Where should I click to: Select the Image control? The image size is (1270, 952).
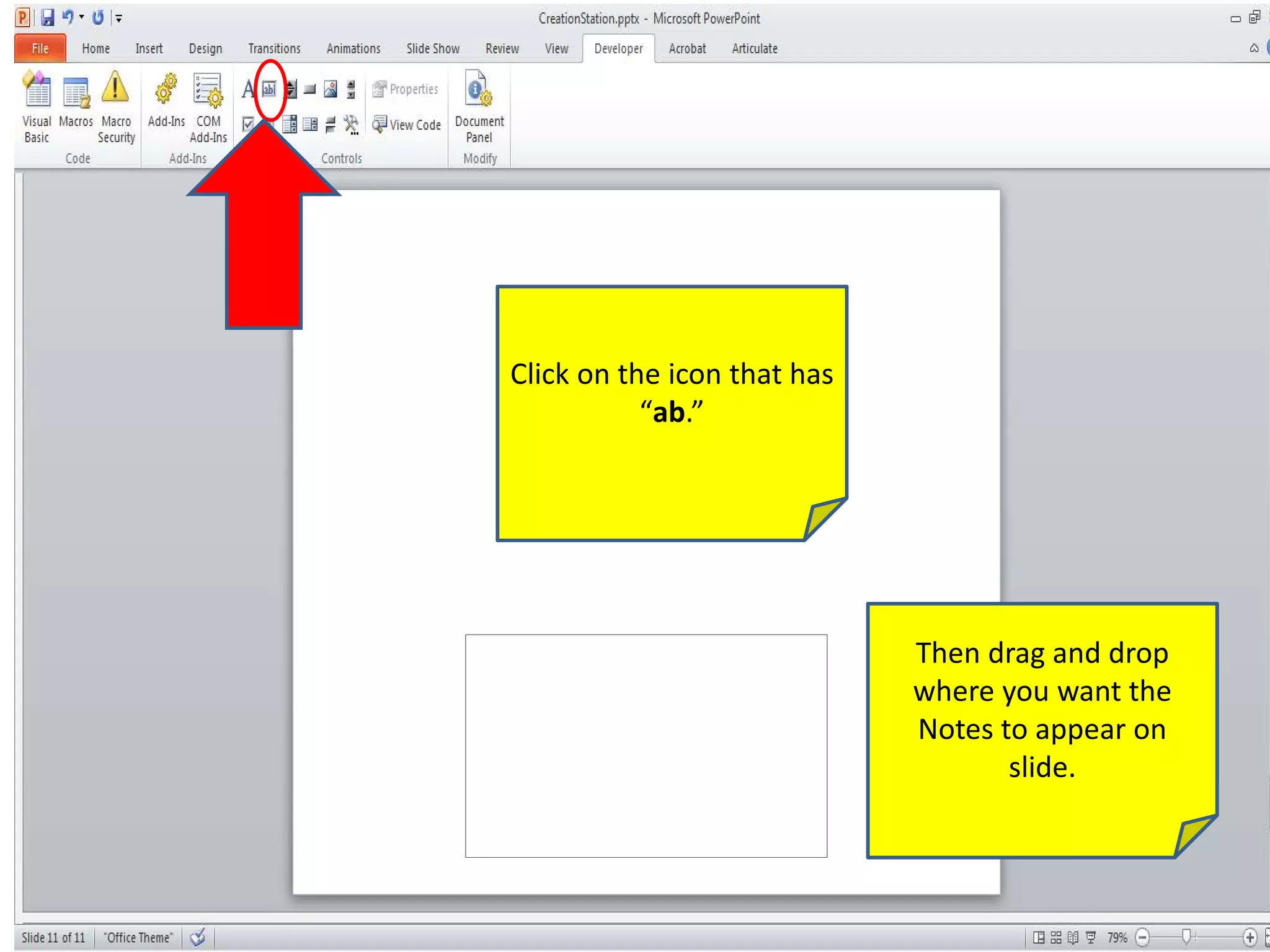(331, 89)
